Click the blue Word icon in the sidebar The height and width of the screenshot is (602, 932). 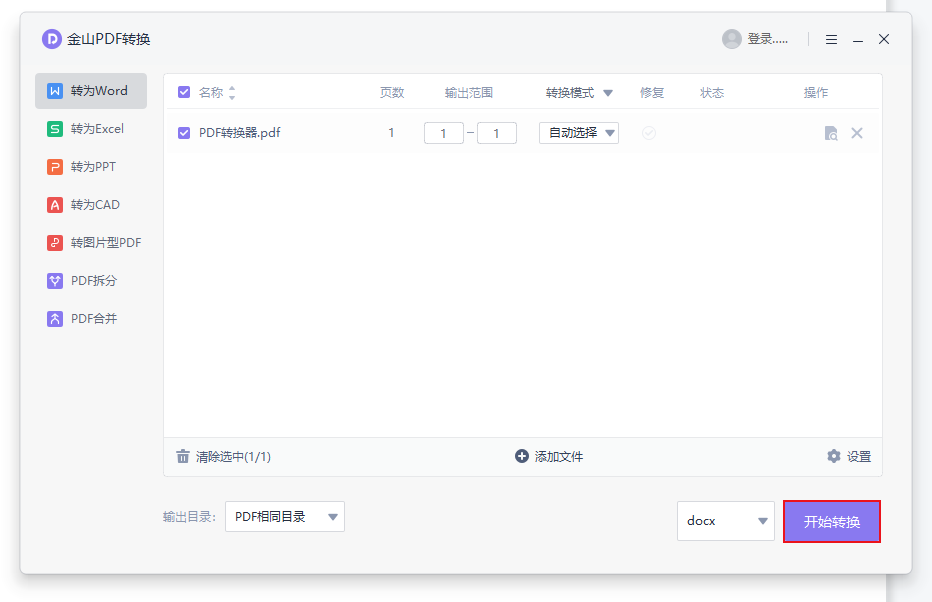point(55,91)
